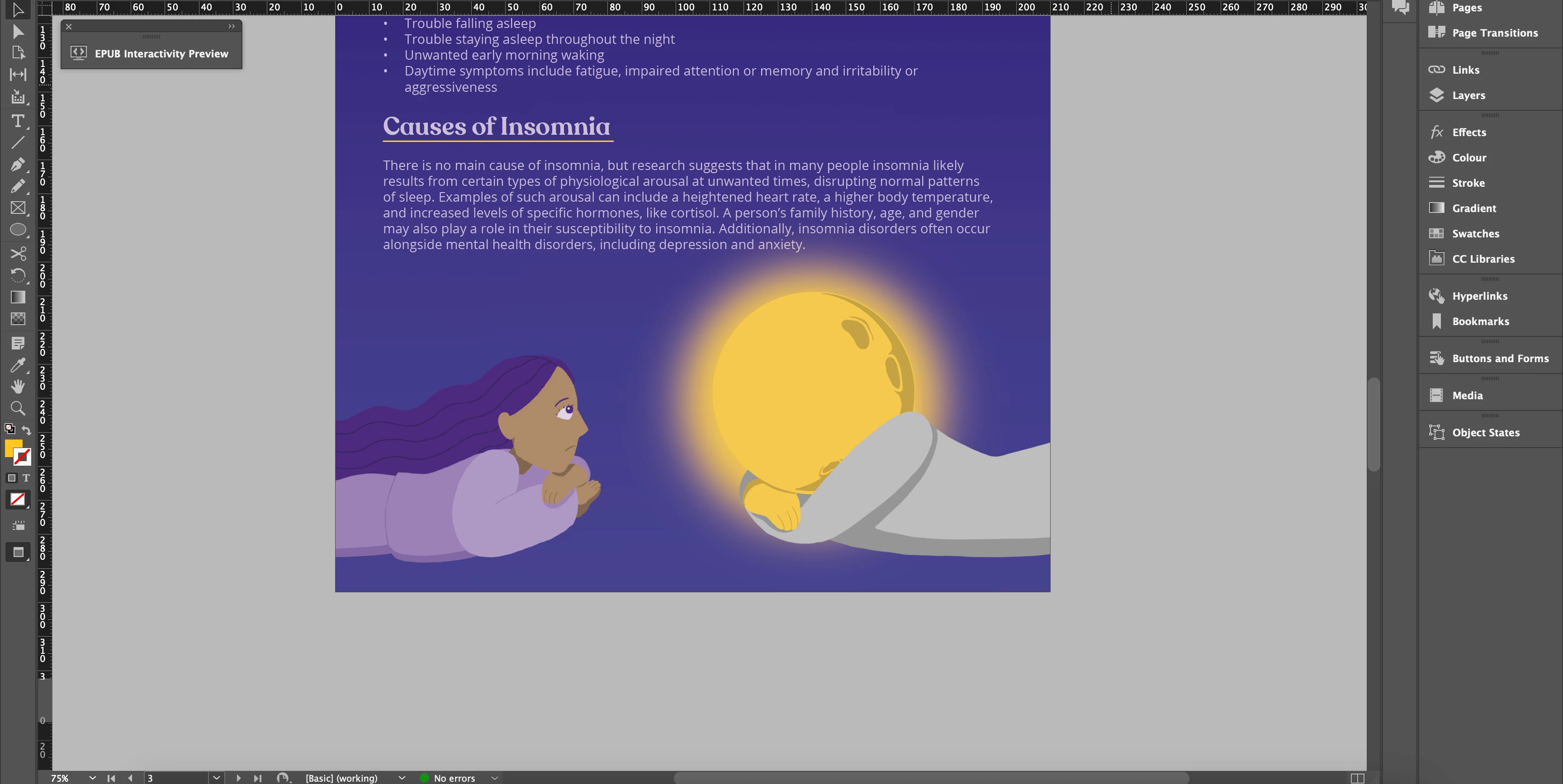Image resolution: width=1563 pixels, height=784 pixels.
Task: Select the Type tool
Action: coord(18,121)
